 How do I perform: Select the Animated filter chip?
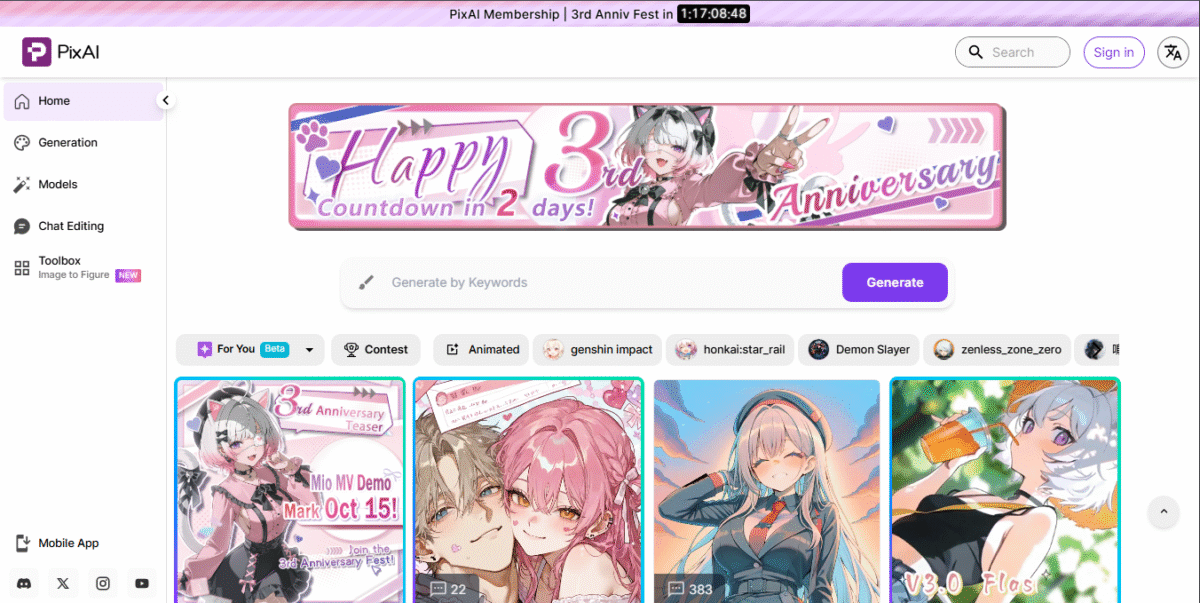[x=483, y=349]
